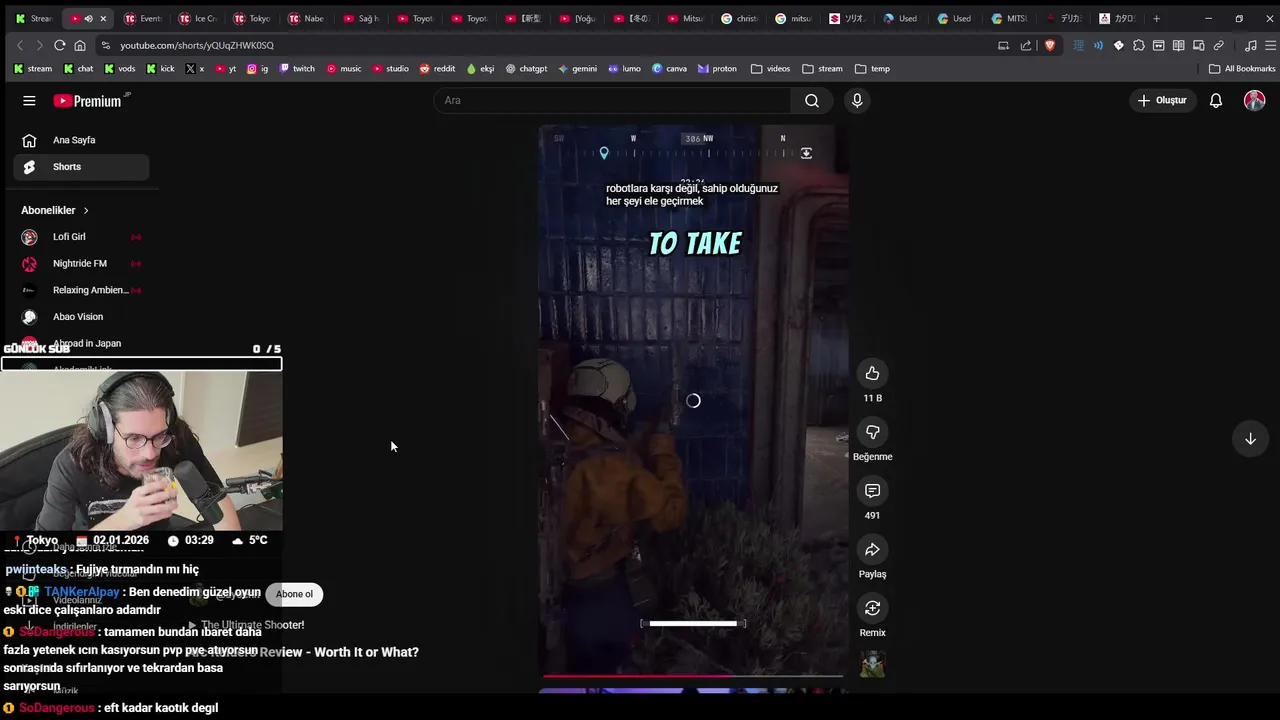Click the sound channel thumbnail below Remix
The image size is (1280, 720).
872,664
